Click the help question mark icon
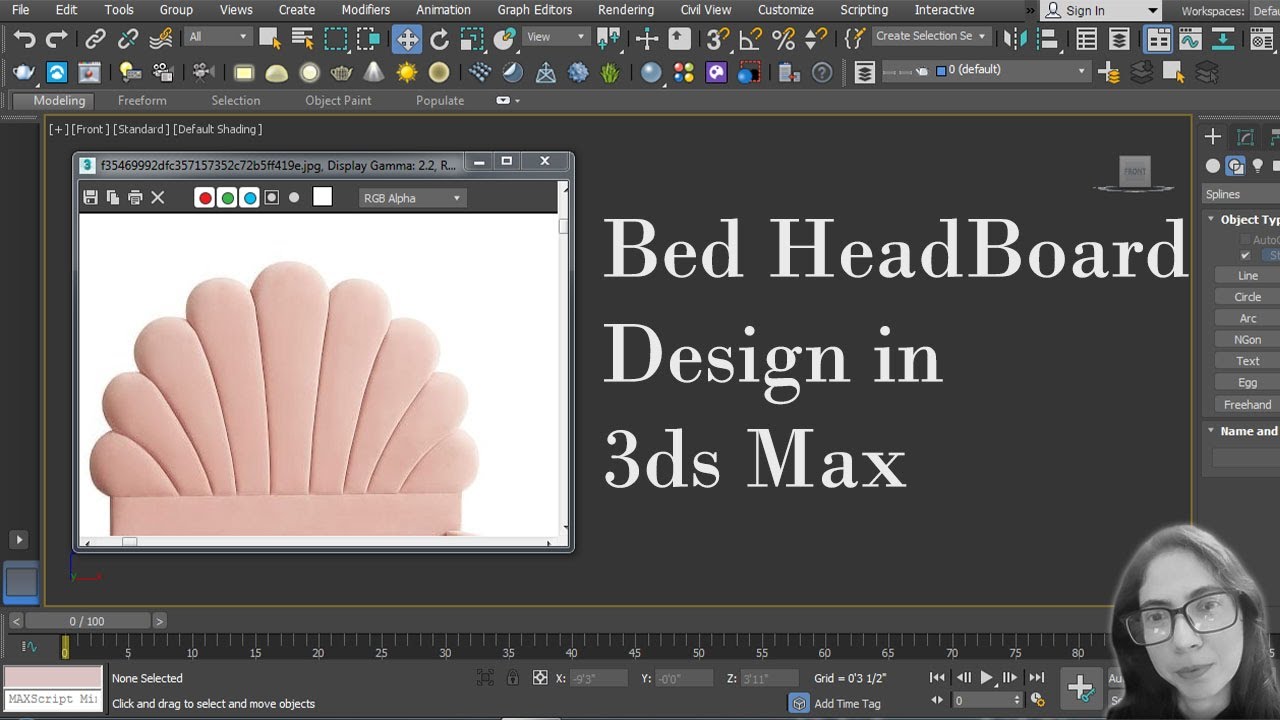 tap(822, 73)
